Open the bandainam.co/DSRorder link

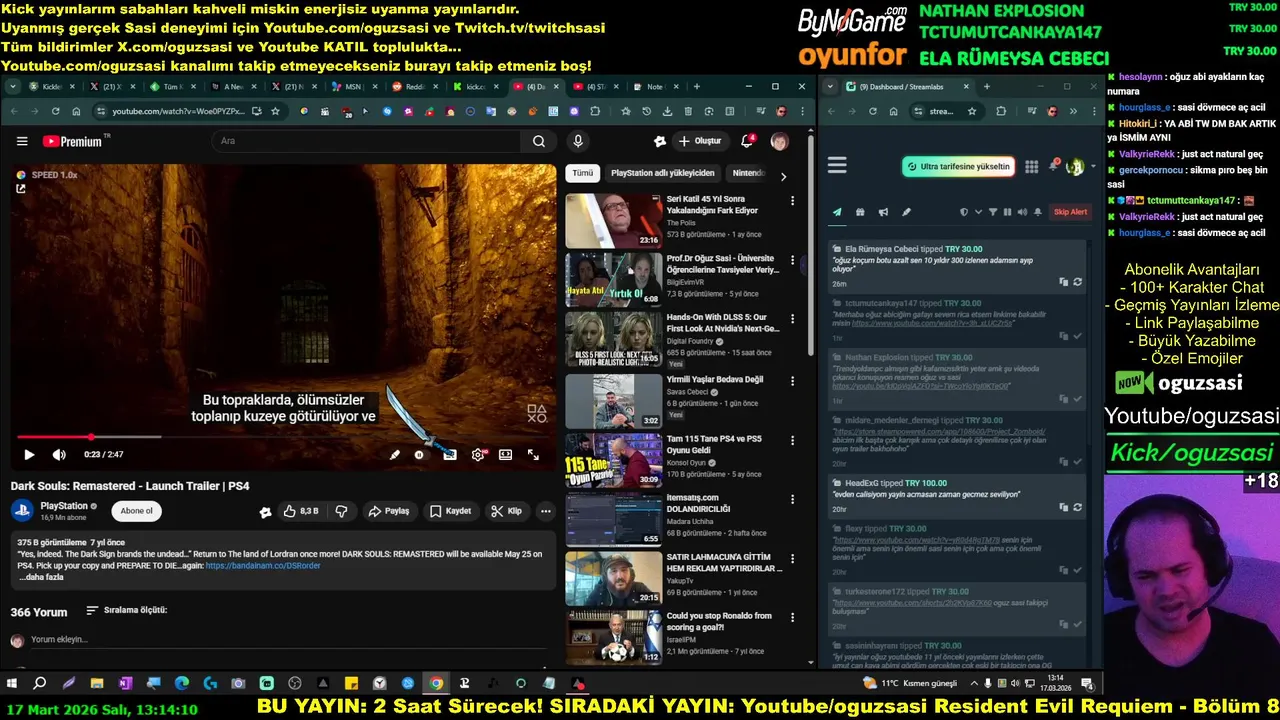click(263, 565)
